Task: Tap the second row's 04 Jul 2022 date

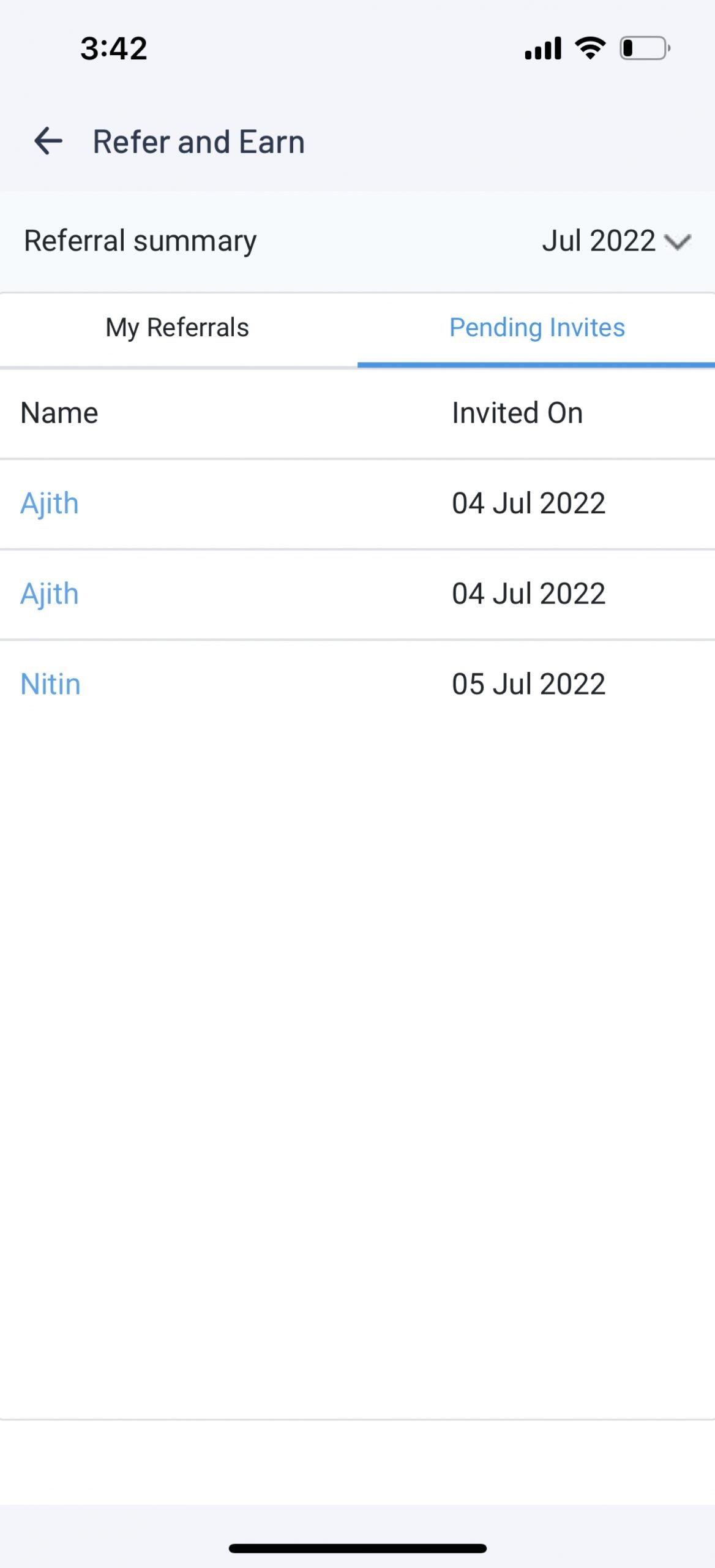Action: click(x=528, y=594)
